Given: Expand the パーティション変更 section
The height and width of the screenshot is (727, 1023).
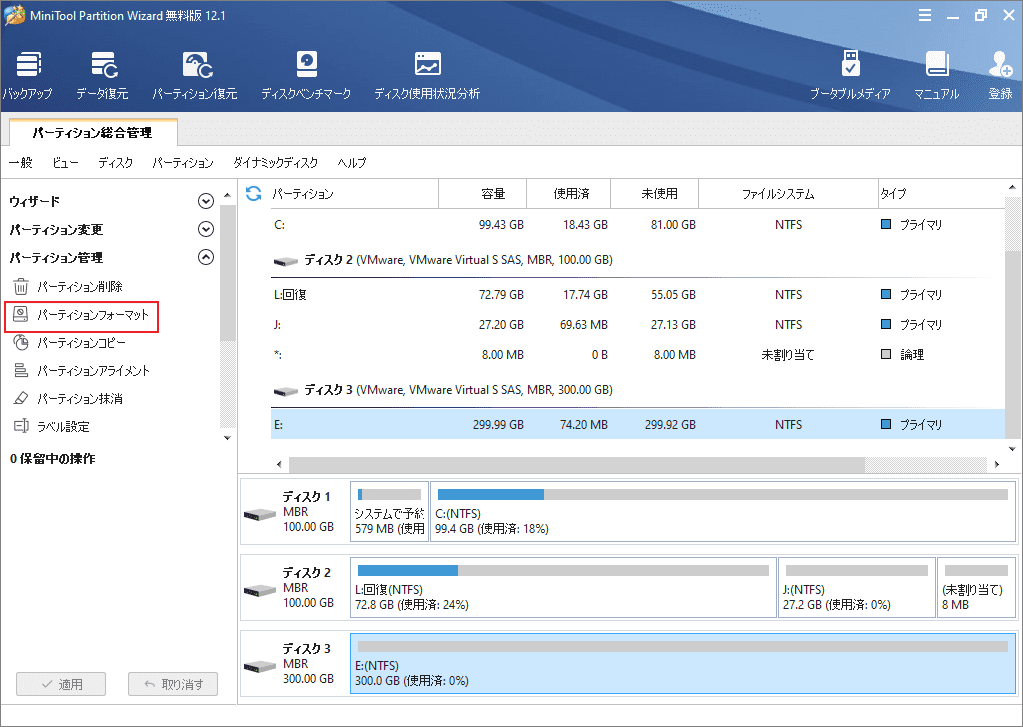Looking at the screenshot, I should coord(206,229).
